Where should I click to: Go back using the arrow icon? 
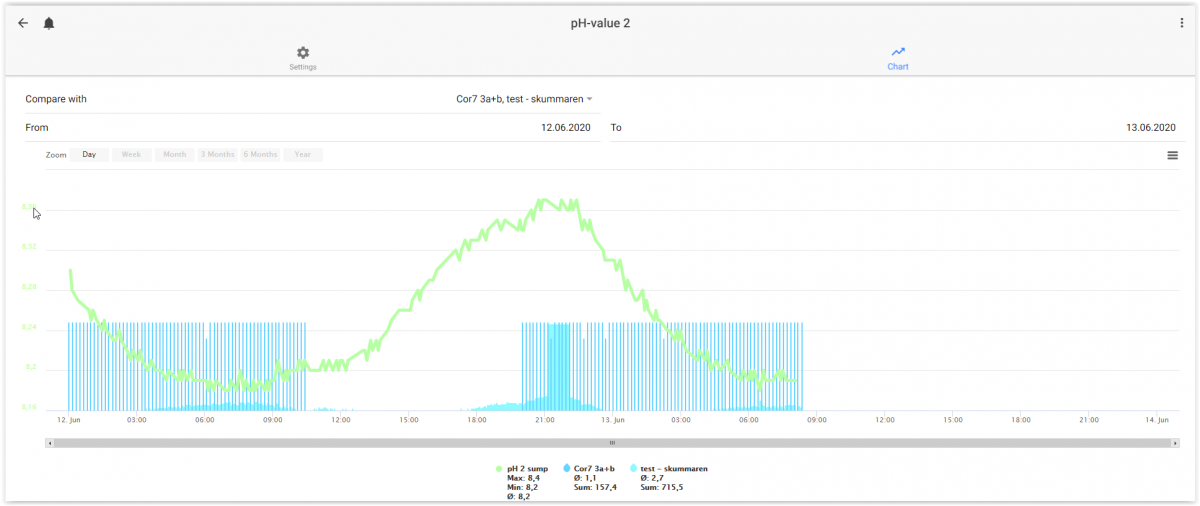(23, 23)
